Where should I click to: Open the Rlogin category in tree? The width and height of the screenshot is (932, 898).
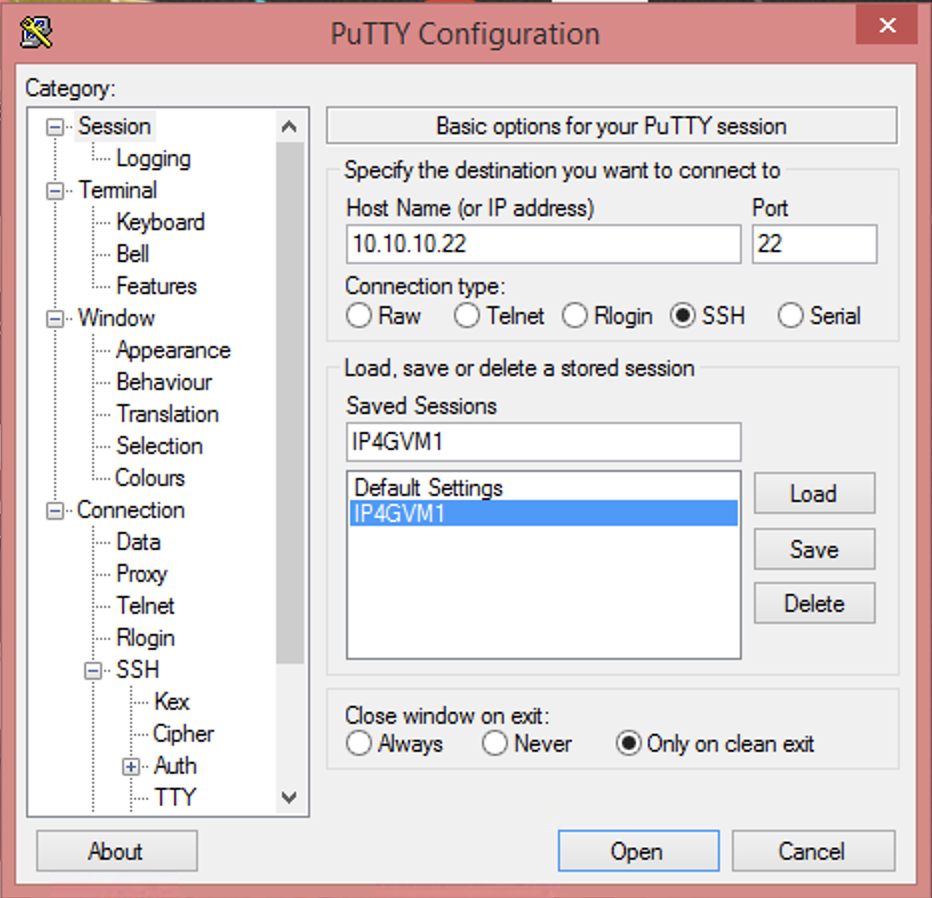pyautogui.click(x=146, y=638)
